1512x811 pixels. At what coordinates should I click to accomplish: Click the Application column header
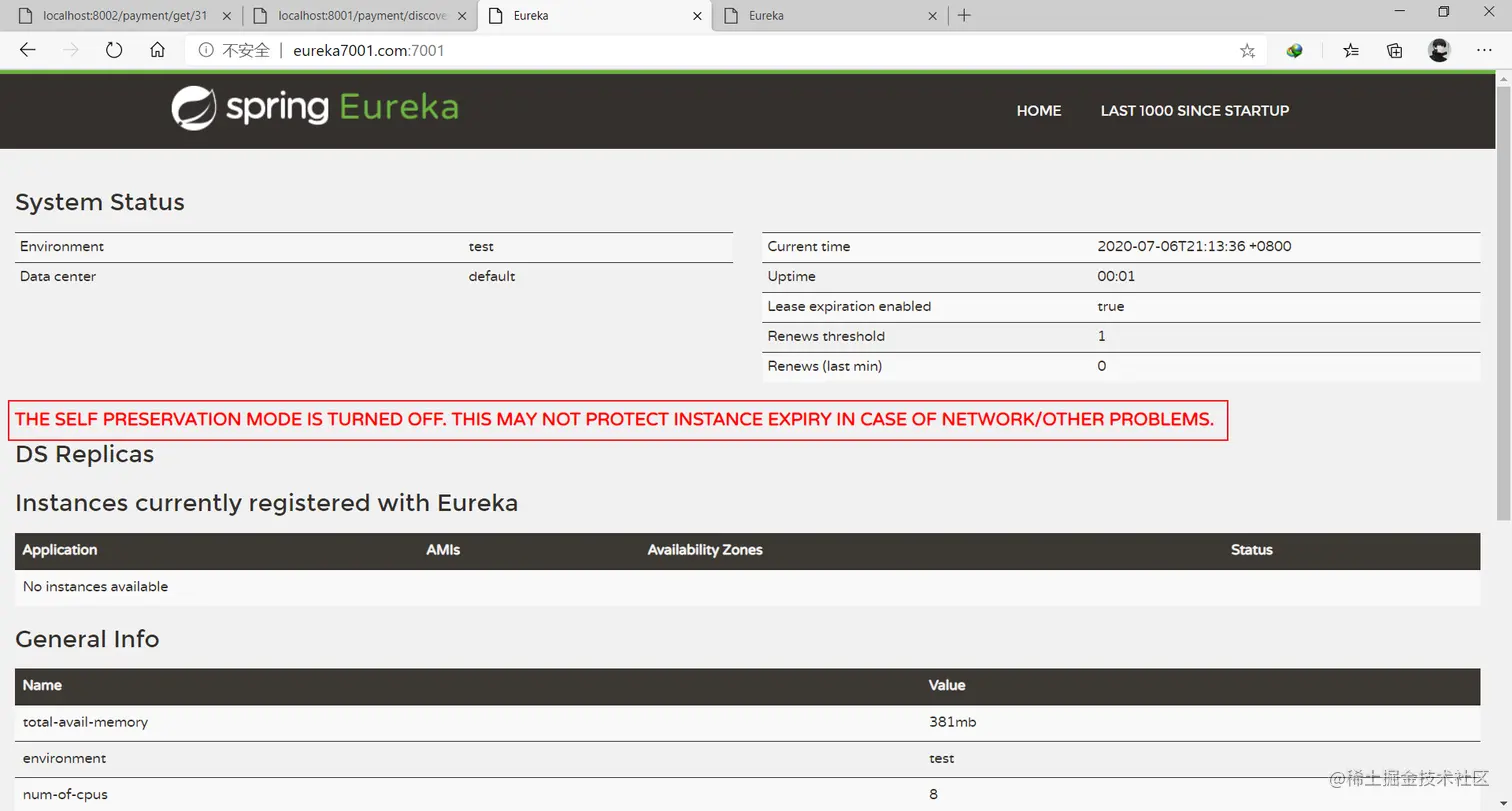pos(60,550)
